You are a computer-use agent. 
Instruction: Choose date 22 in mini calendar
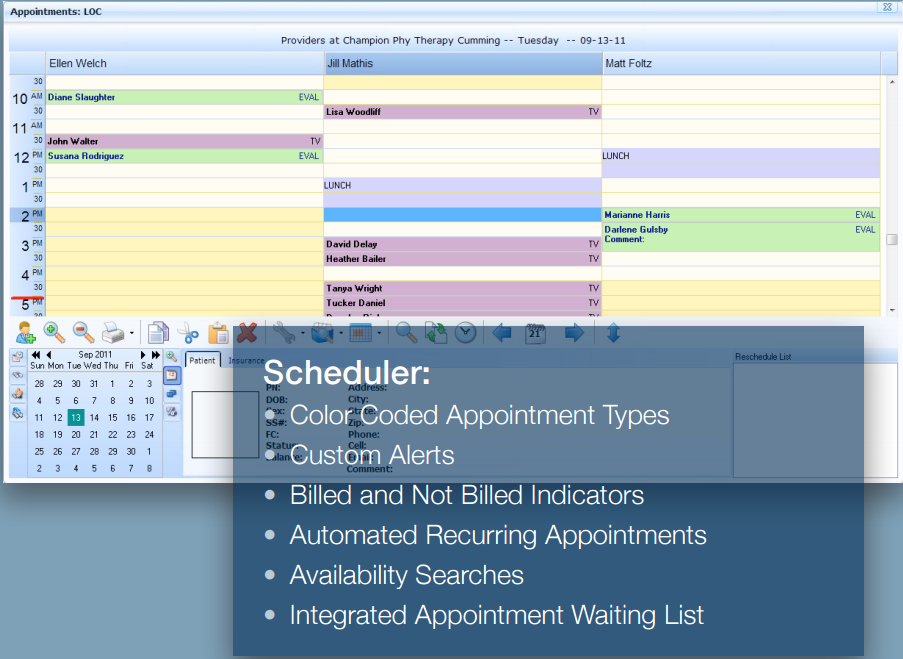pos(112,434)
